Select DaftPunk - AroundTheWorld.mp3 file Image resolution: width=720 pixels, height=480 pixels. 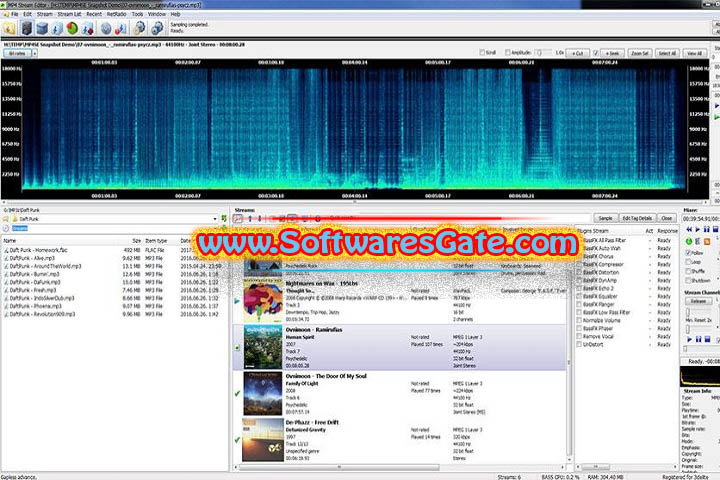pyautogui.click(x=45, y=266)
